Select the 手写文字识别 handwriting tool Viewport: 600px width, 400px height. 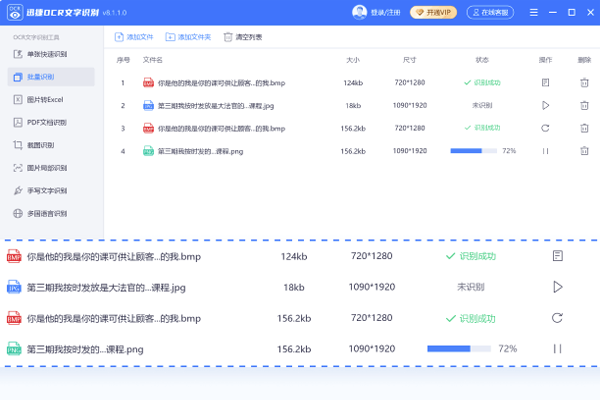(46, 191)
